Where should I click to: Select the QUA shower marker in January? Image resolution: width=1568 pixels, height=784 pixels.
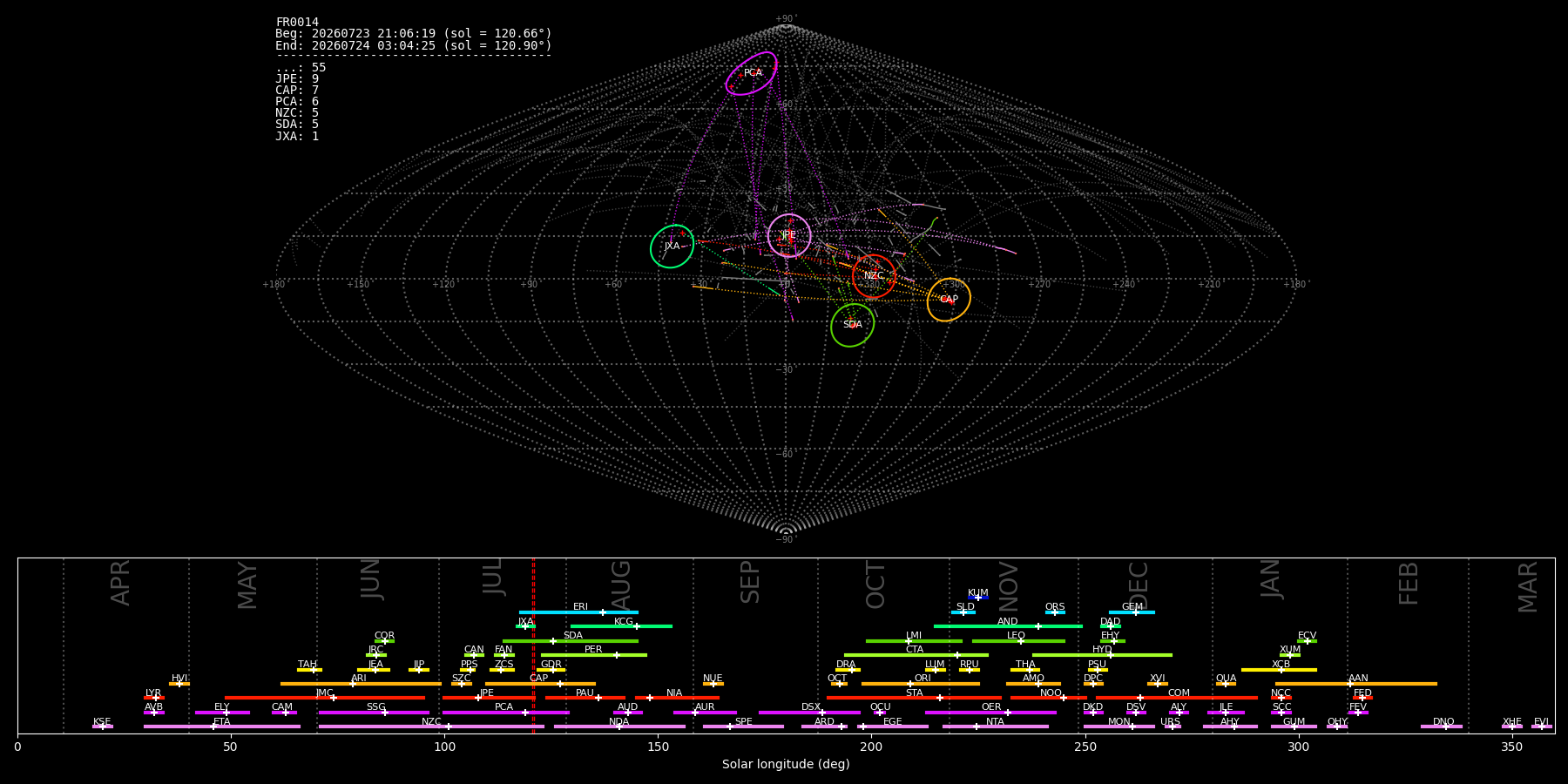(x=1226, y=684)
